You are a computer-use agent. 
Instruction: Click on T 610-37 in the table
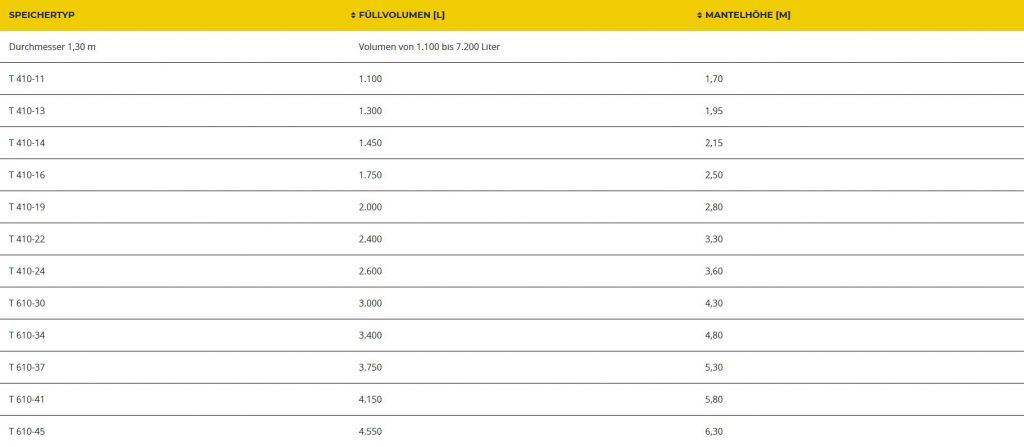tap(27, 367)
